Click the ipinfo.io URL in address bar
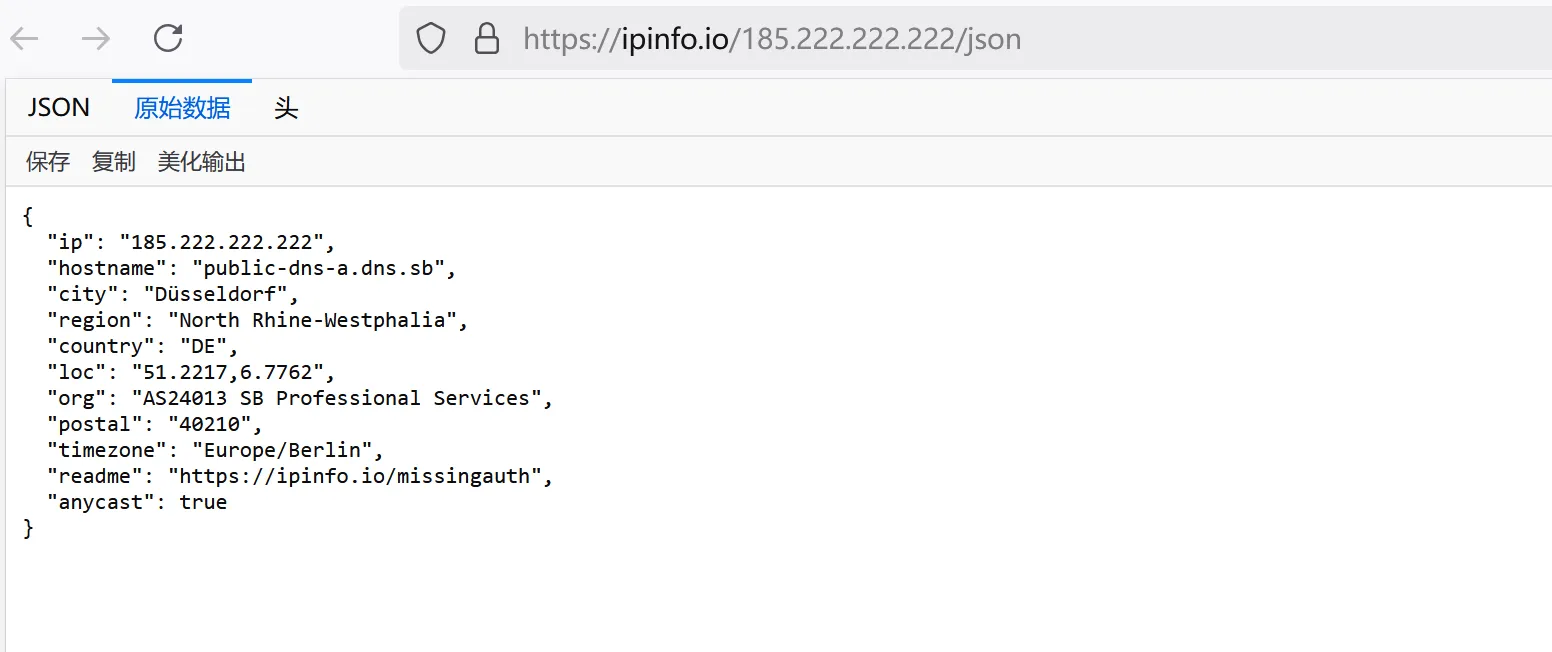The height and width of the screenshot is (652, 1552). pyautogui.click(x=772, y=39)
